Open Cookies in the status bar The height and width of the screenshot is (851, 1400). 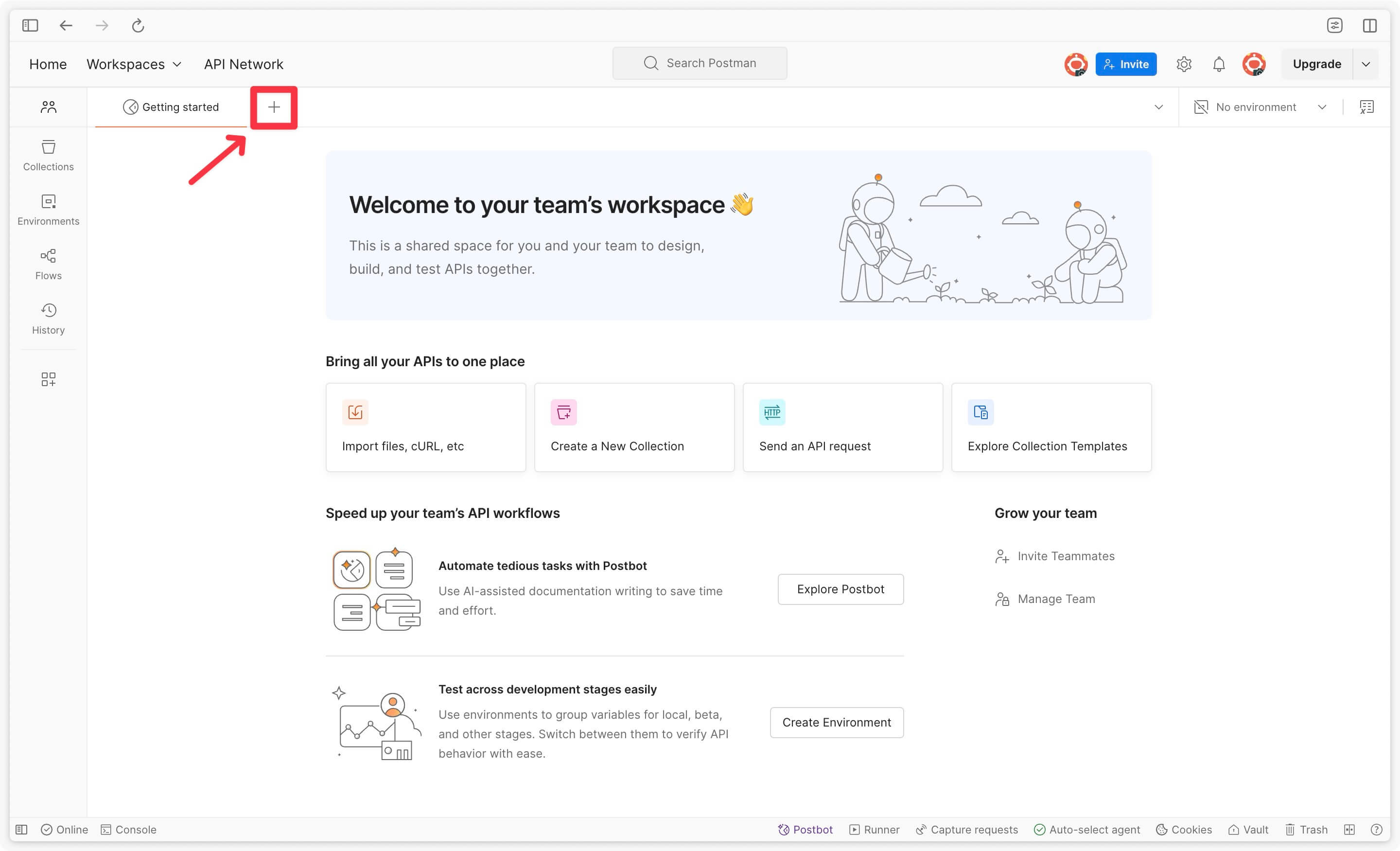pos(1184,830)
